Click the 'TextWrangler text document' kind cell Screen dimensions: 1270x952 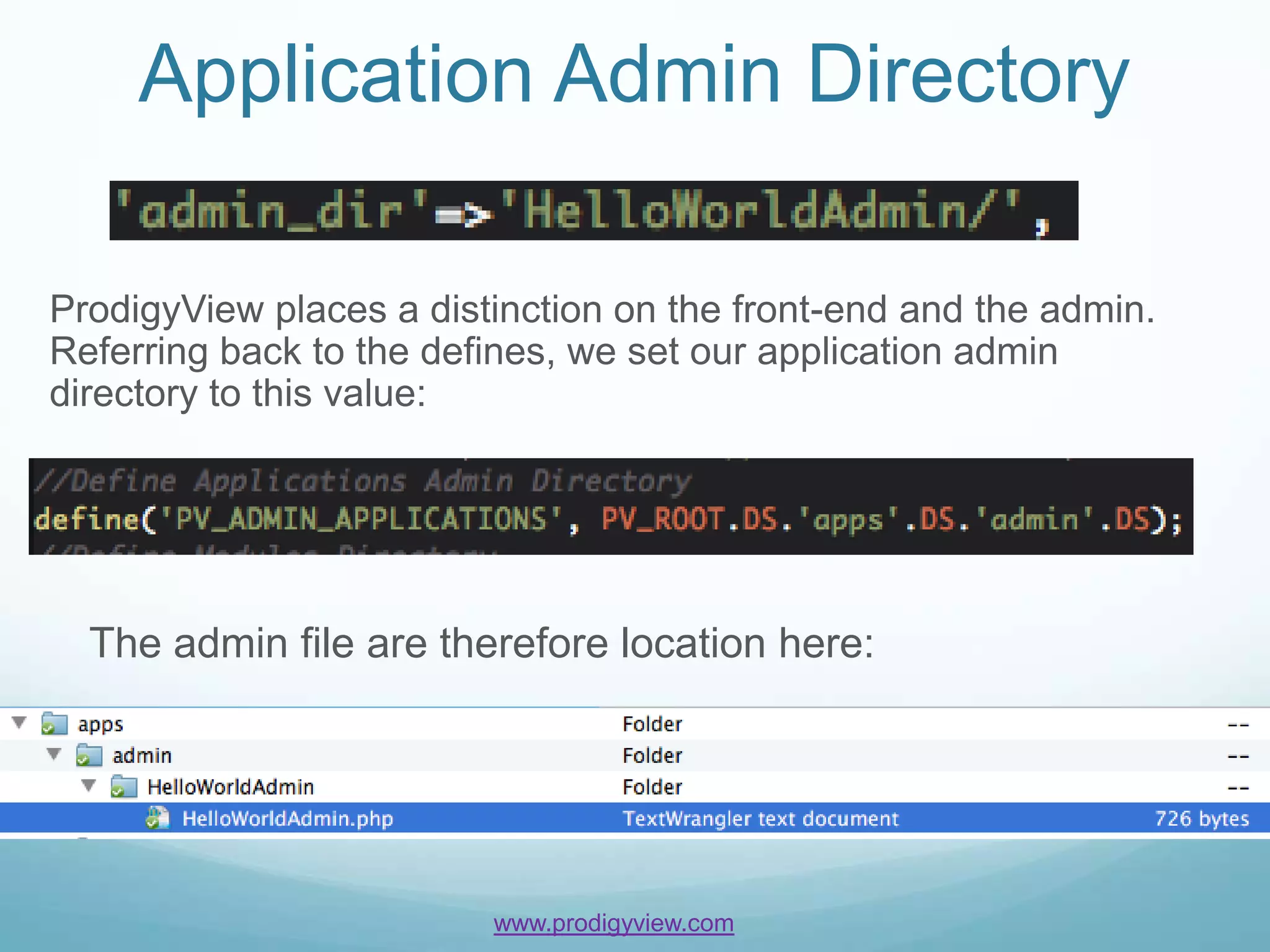[760, 819]
